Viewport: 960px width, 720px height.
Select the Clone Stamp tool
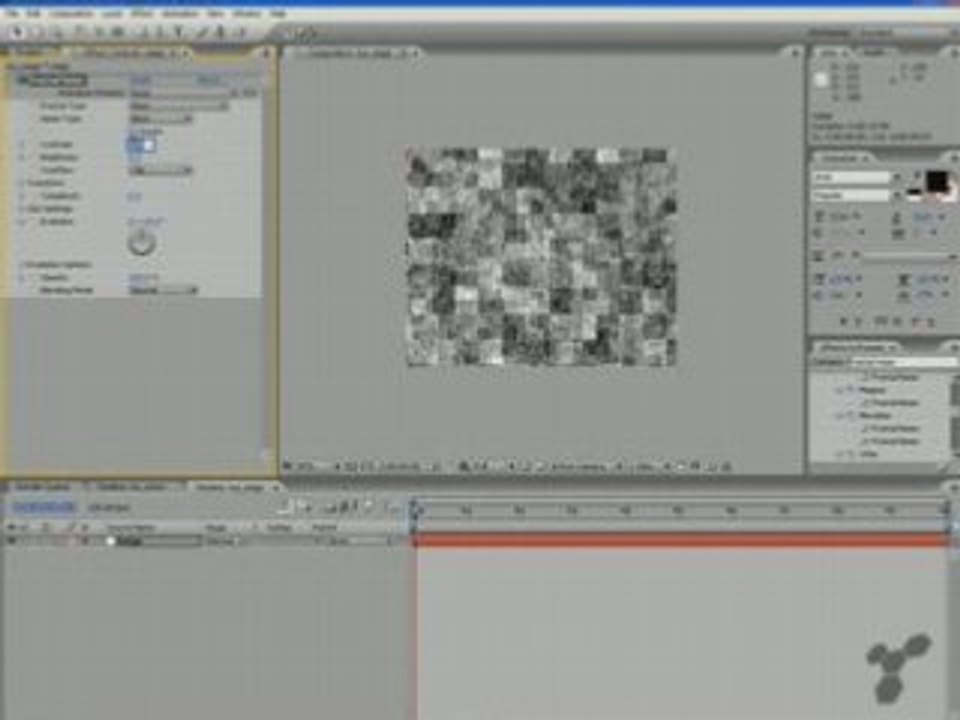tap(220, 32)
